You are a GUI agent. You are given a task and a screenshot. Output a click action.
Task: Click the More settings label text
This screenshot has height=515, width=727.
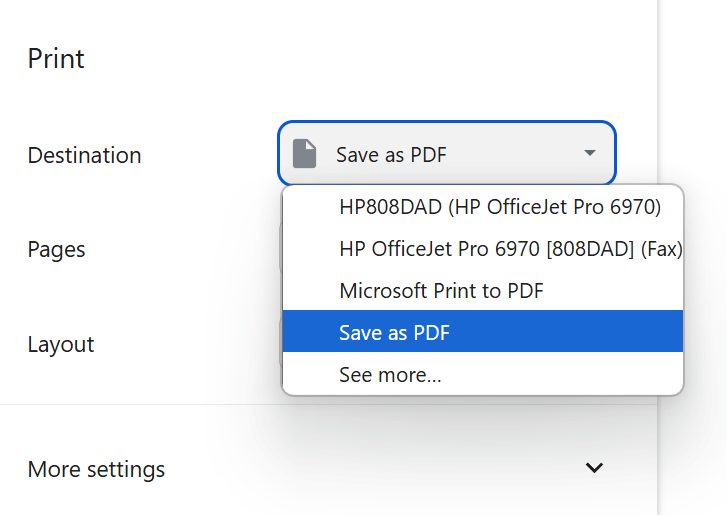click(96, 469)
